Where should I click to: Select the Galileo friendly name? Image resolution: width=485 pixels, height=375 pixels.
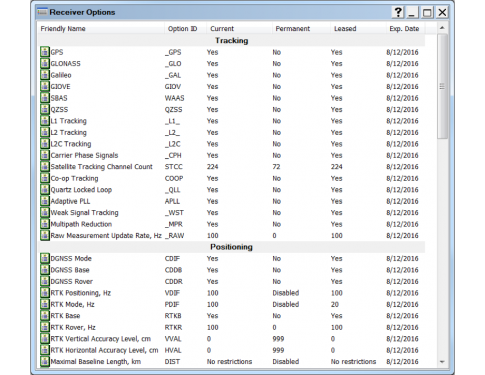[x=61, y=75]
